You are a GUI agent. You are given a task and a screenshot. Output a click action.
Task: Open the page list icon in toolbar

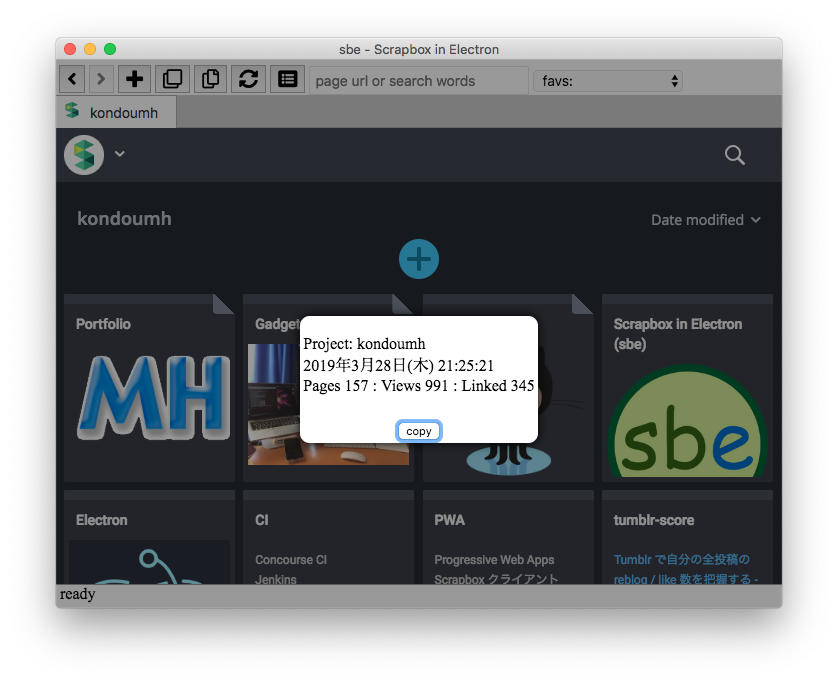(287, 80)
